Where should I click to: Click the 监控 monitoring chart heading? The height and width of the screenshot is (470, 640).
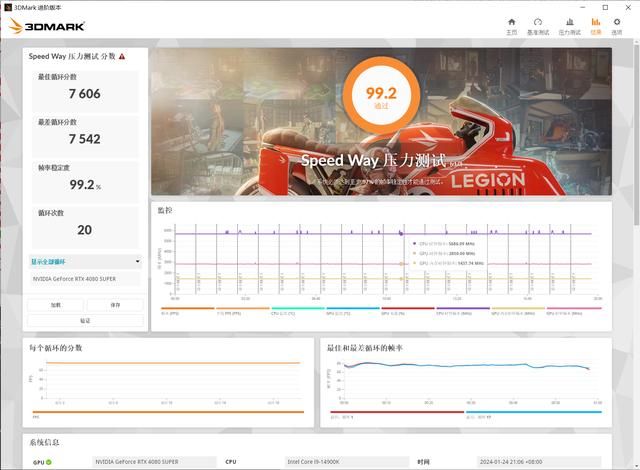[x=165, y=211]
